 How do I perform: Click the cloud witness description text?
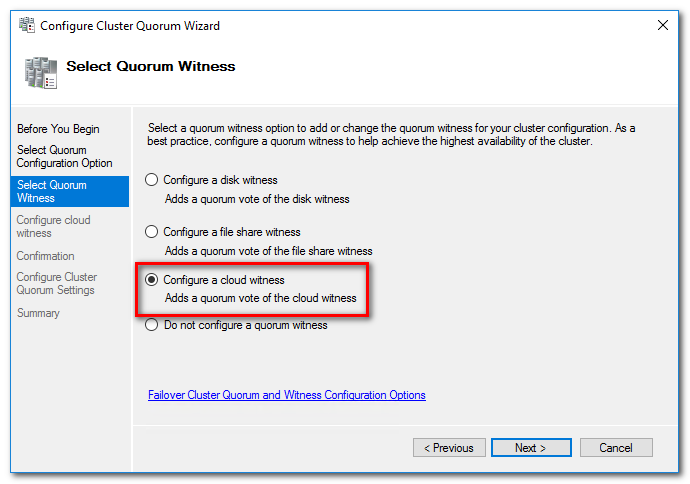[x=261, y=298]
